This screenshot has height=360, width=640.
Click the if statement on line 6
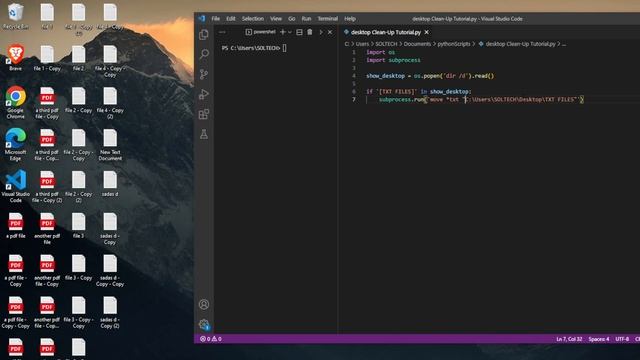(x=419, y=92)
